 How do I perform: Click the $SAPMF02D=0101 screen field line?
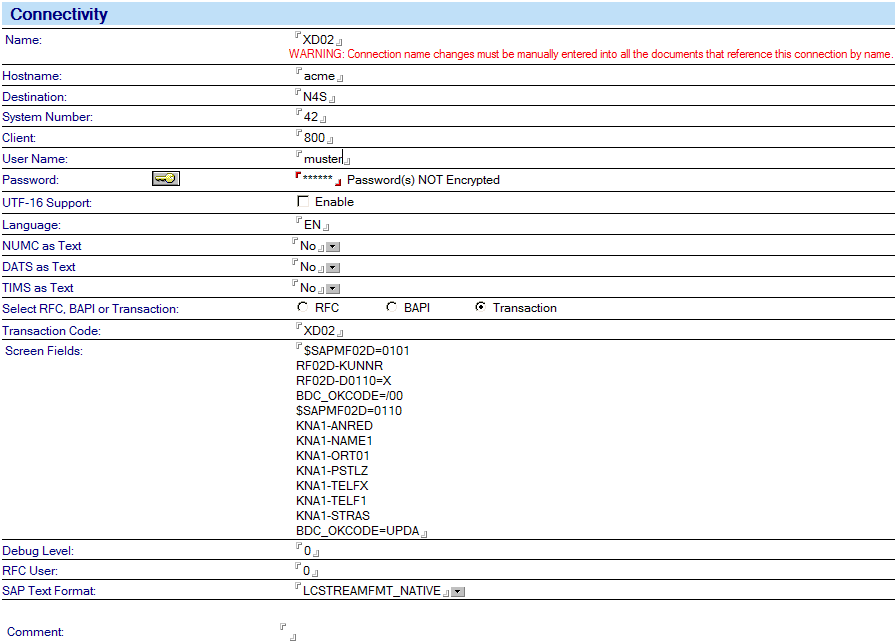[x=357, y=351]
